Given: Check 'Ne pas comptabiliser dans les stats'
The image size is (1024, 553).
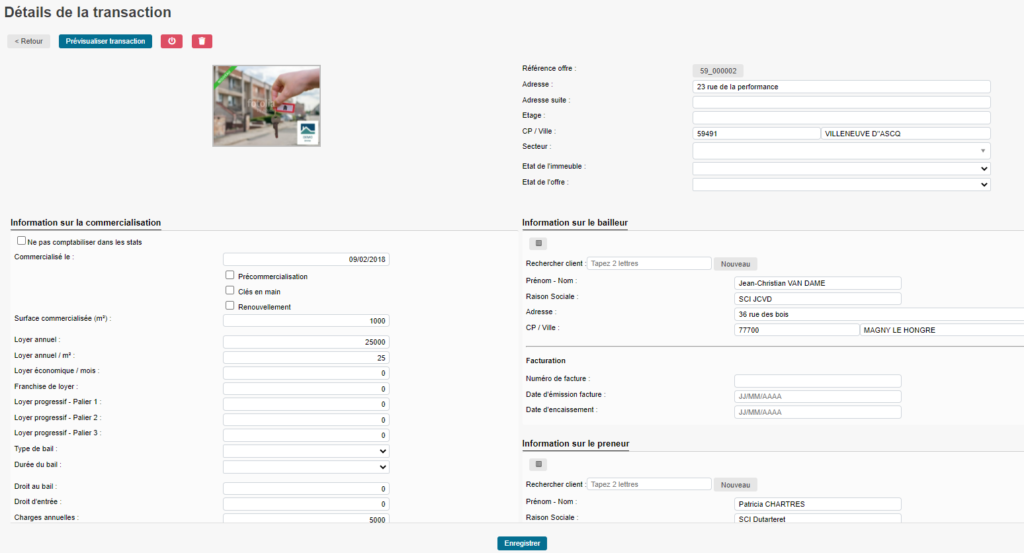Looking at the screenshot, I should (21, 241).
